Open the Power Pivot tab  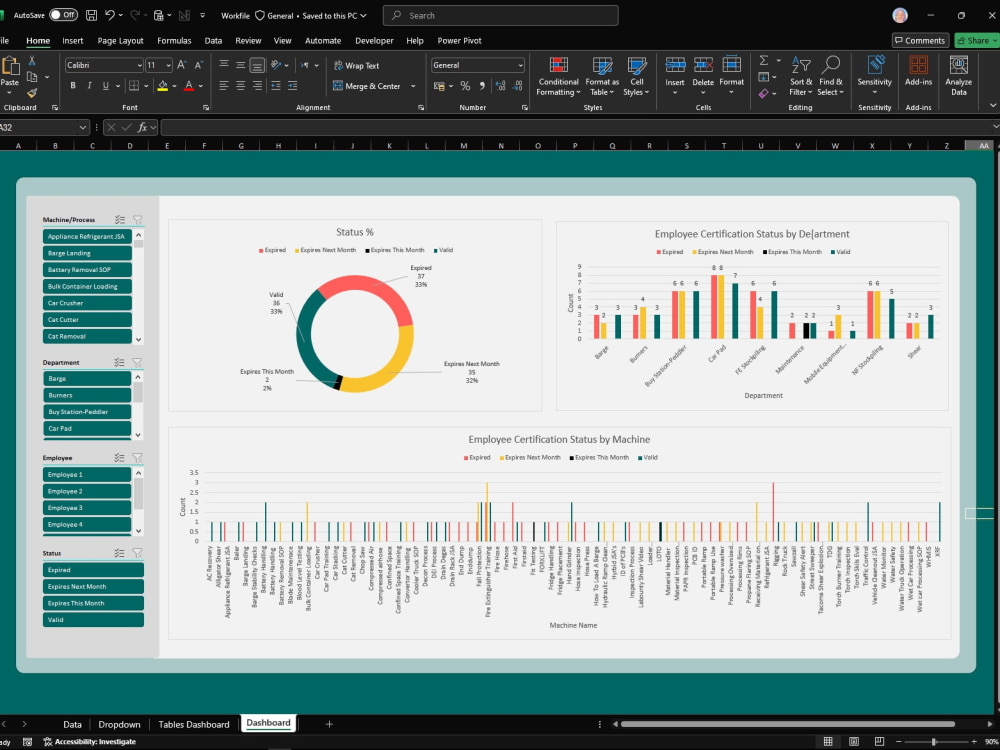point(459,41)
